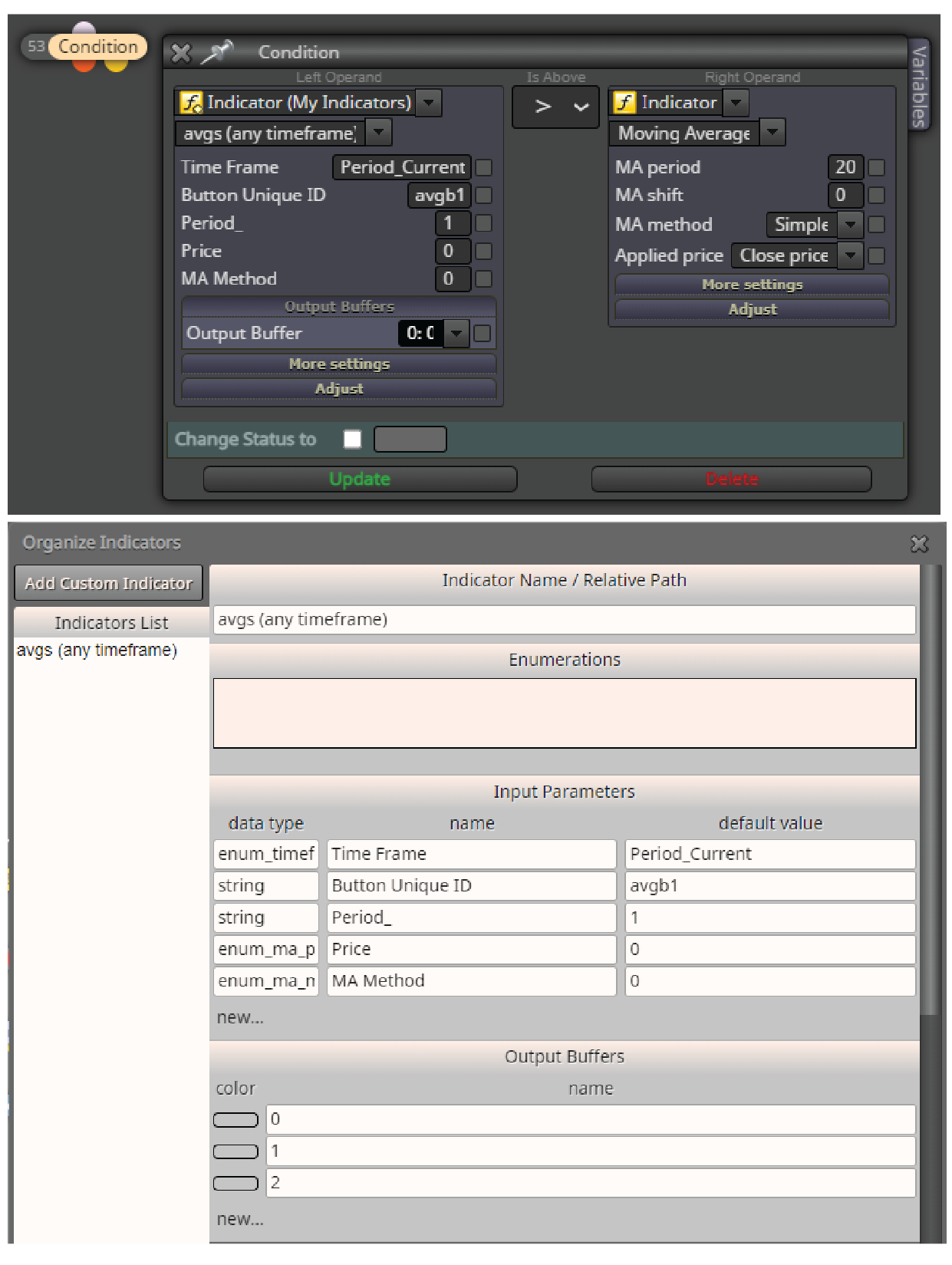
Task: Click the Button Unique ID default value field
Action: click(x=770, y=886)
